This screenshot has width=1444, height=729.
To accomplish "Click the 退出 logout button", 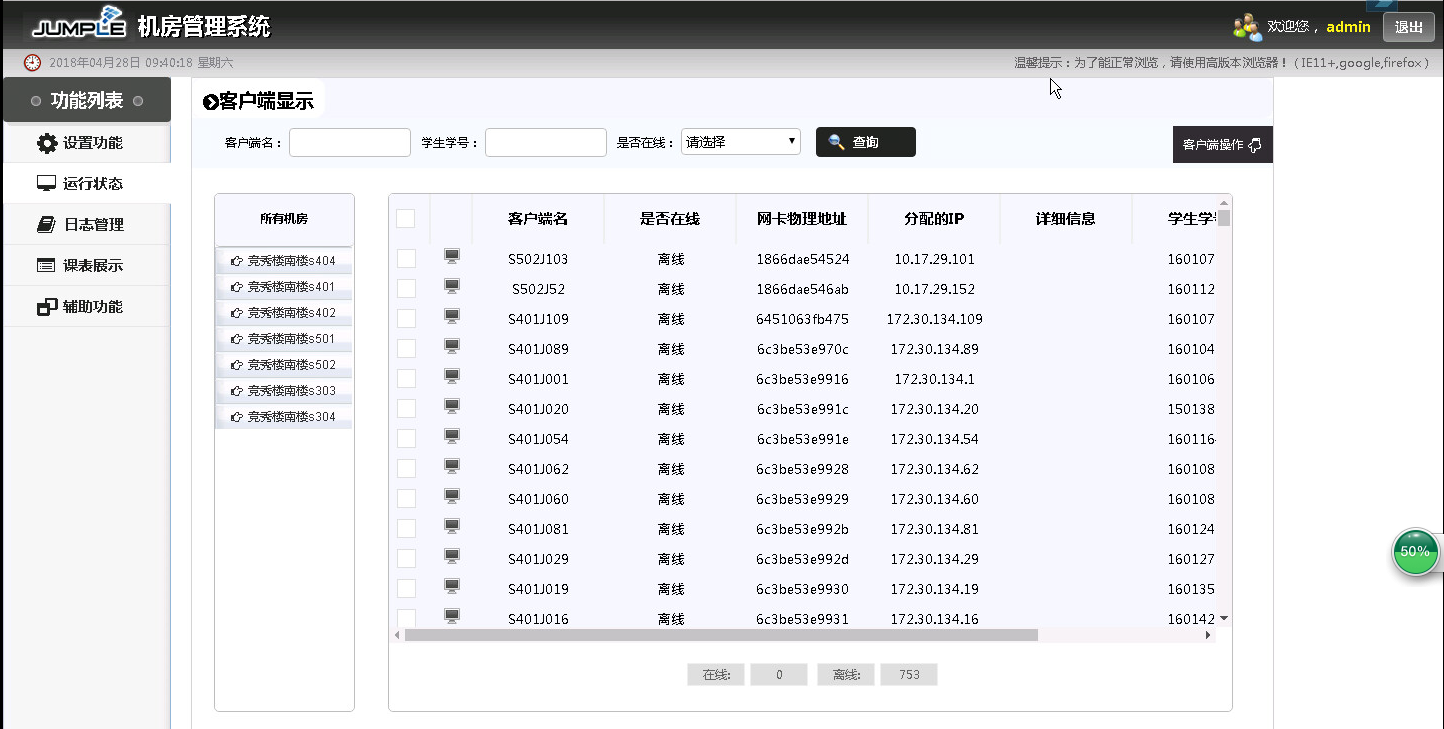I will click(1408, 27).
